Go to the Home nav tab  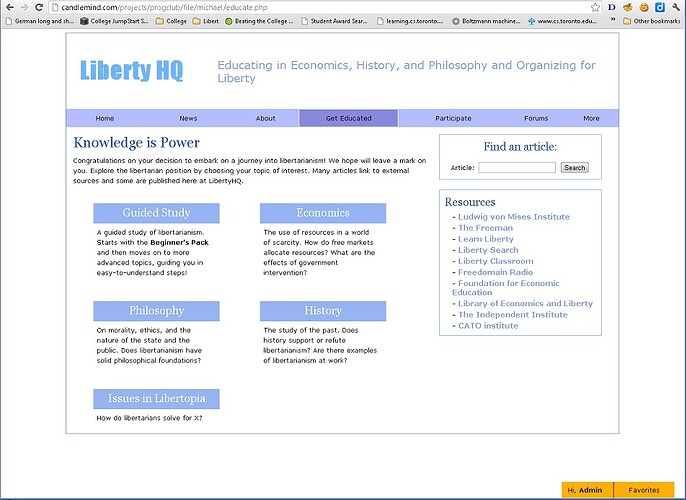coord(105,119)
